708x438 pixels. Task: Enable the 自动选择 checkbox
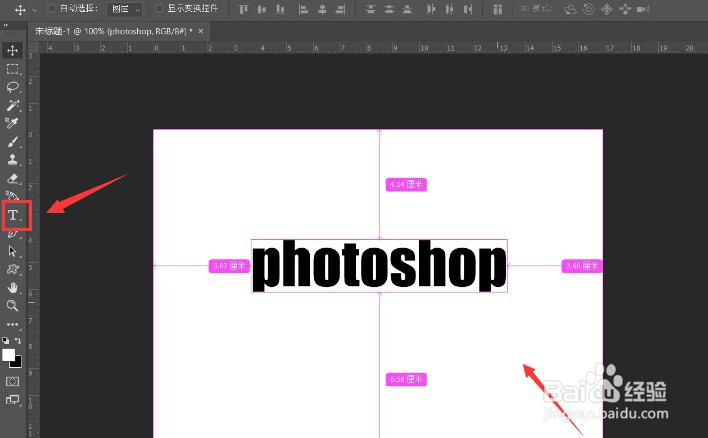(x=51, y=9)
